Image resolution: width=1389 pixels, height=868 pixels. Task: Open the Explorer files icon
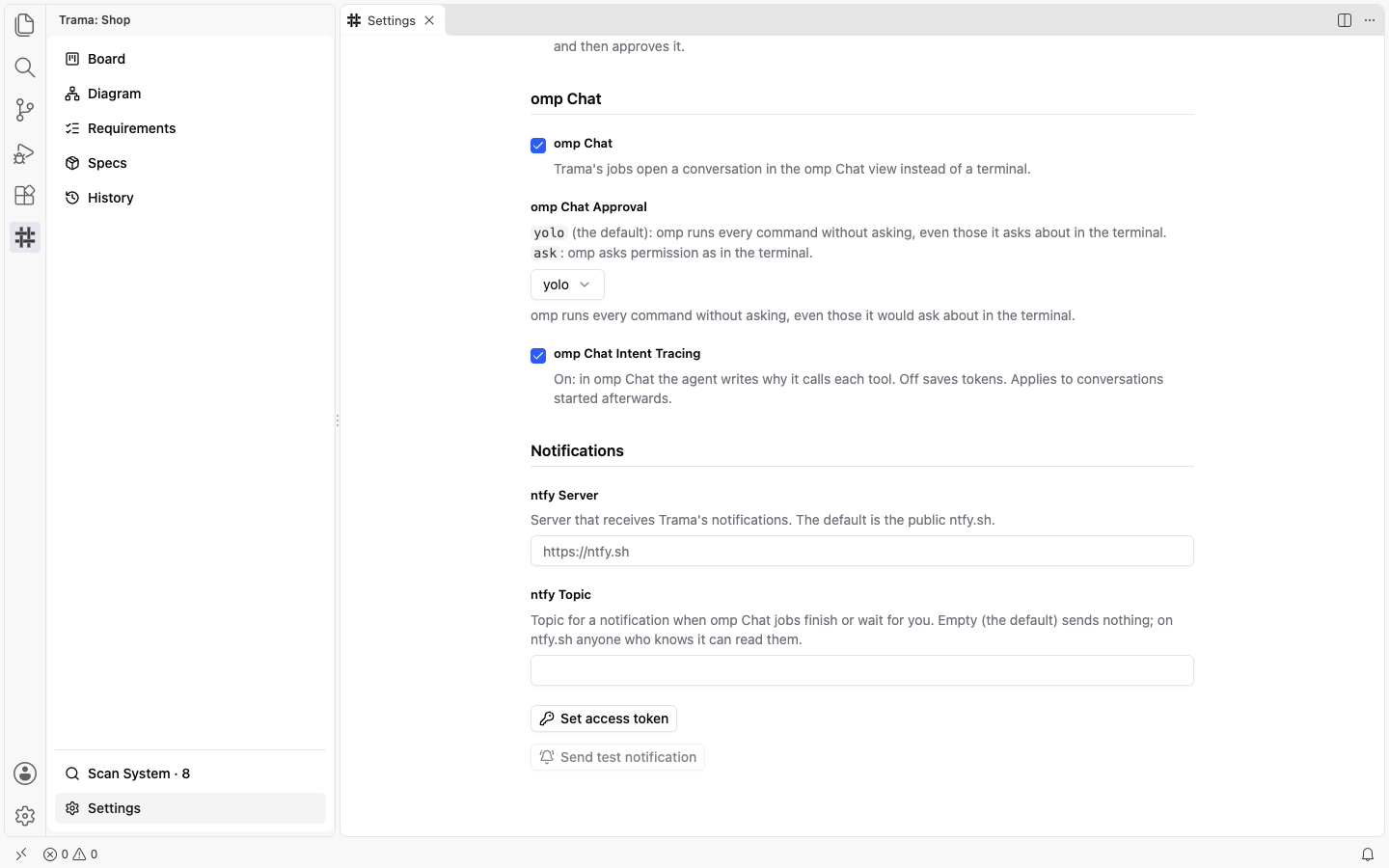25,25
